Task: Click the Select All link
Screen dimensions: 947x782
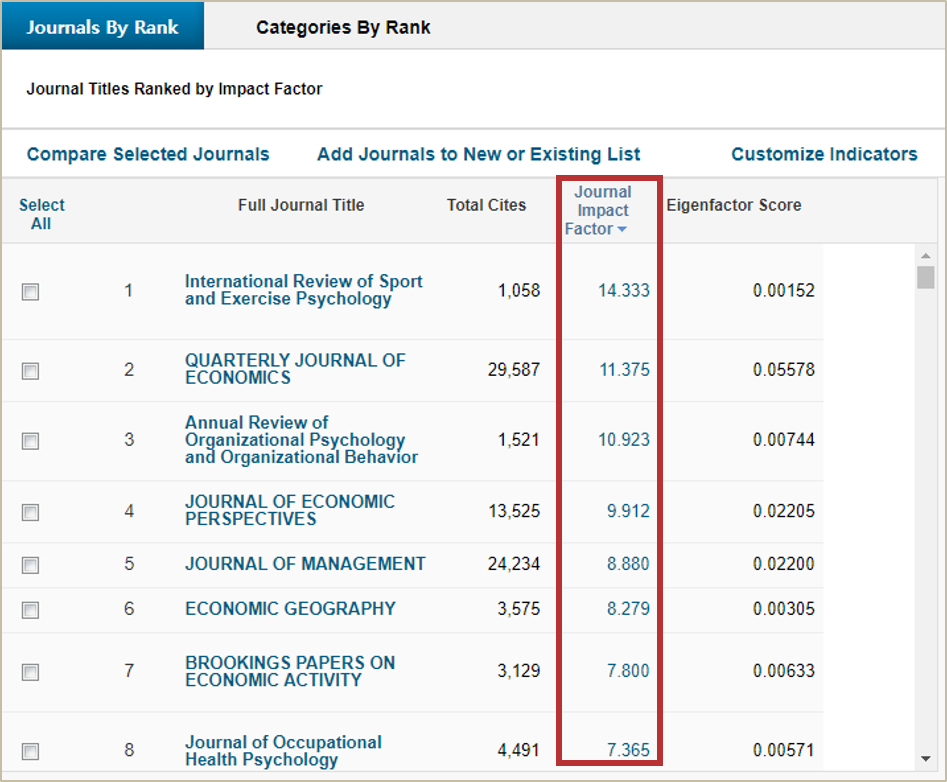Action: [x=41, y=214]
